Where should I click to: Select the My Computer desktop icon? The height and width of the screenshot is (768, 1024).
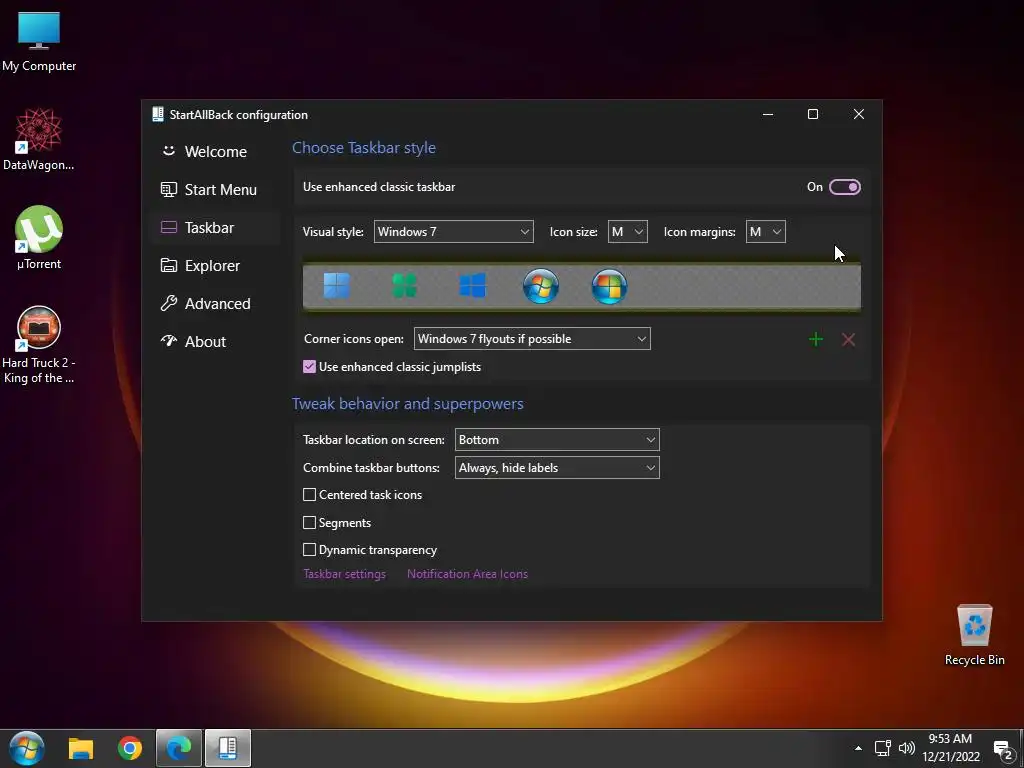pyautogui.click(x=39, y=42)
